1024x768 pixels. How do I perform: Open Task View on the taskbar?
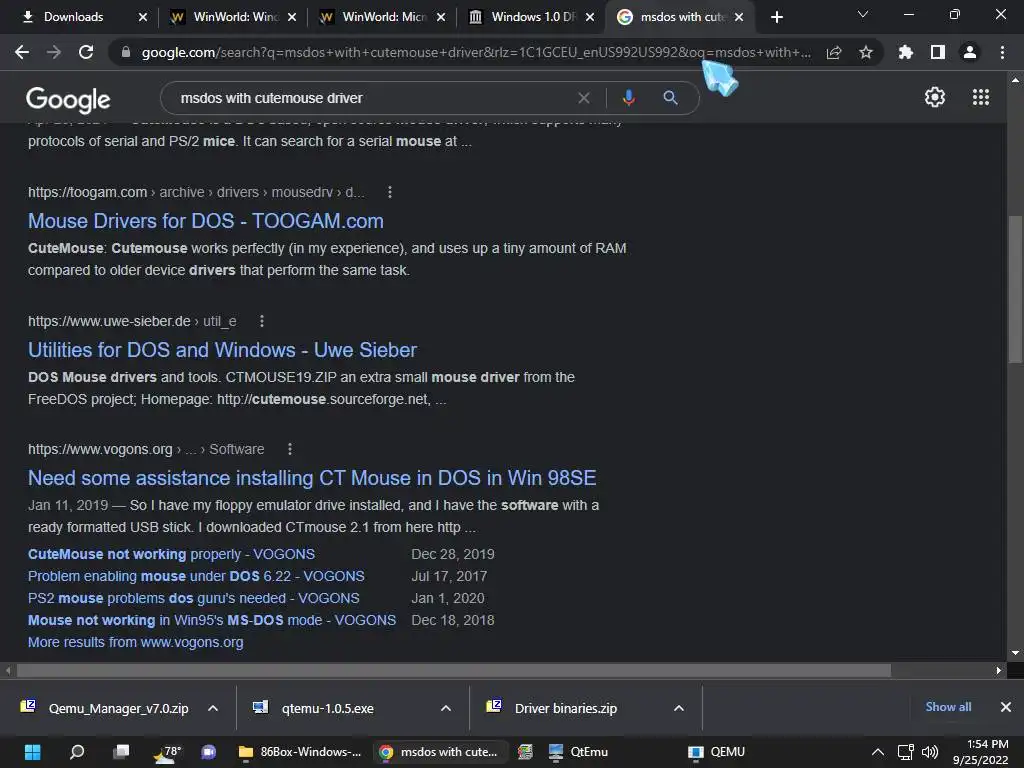(x=121, y=752)
